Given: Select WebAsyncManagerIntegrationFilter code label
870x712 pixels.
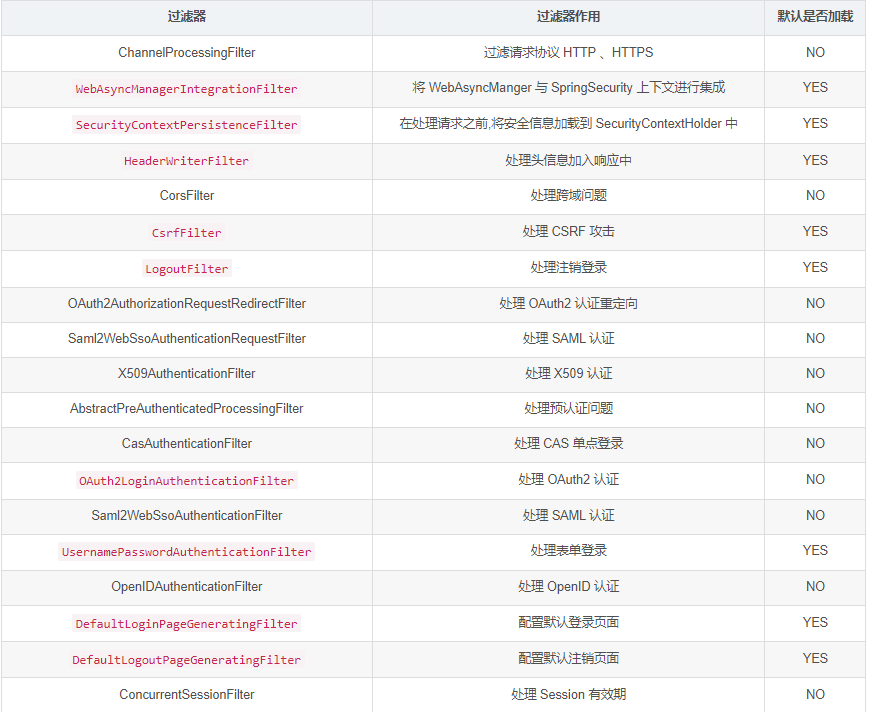Looking at the screenshot, I should (186, 89).
